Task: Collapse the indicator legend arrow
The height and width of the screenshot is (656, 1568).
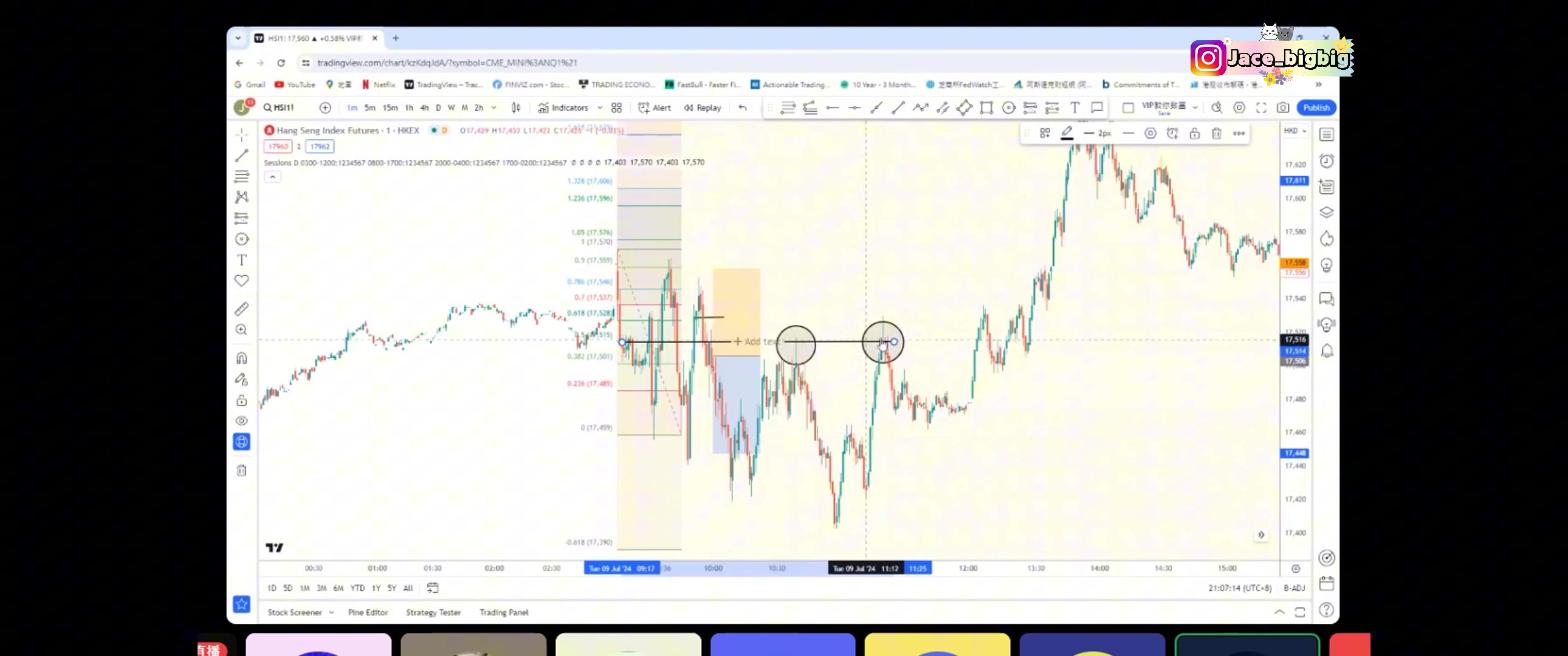Action: tap(272, 177)
